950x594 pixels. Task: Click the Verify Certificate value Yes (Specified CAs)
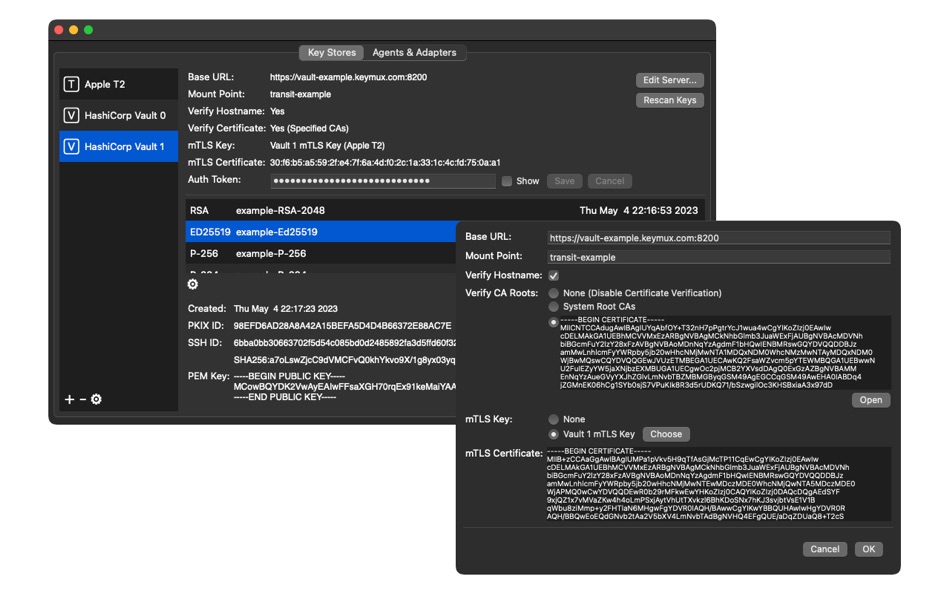click(309, 128)
